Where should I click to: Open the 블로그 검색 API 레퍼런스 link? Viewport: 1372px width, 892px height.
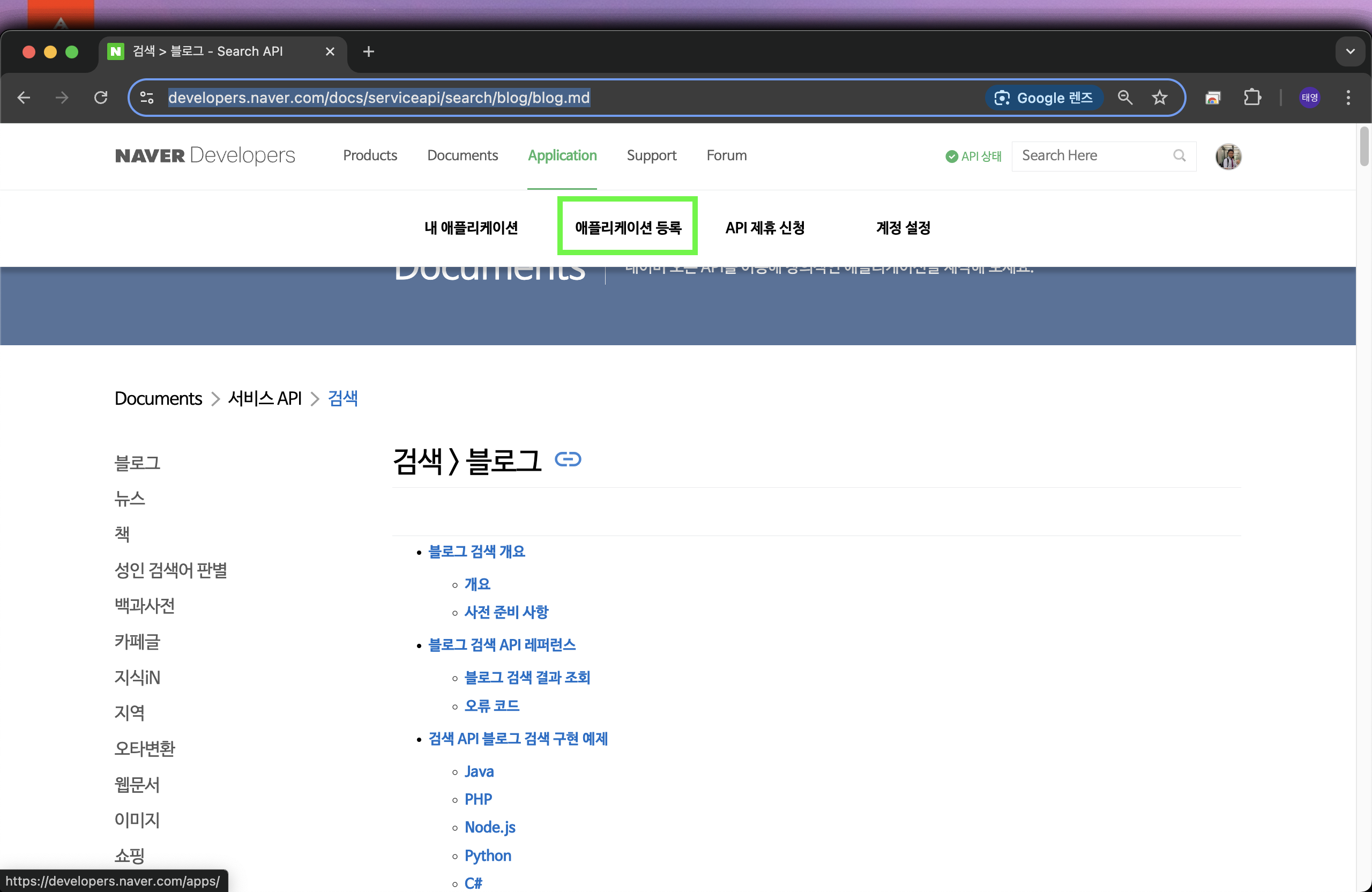click(502, 645)
